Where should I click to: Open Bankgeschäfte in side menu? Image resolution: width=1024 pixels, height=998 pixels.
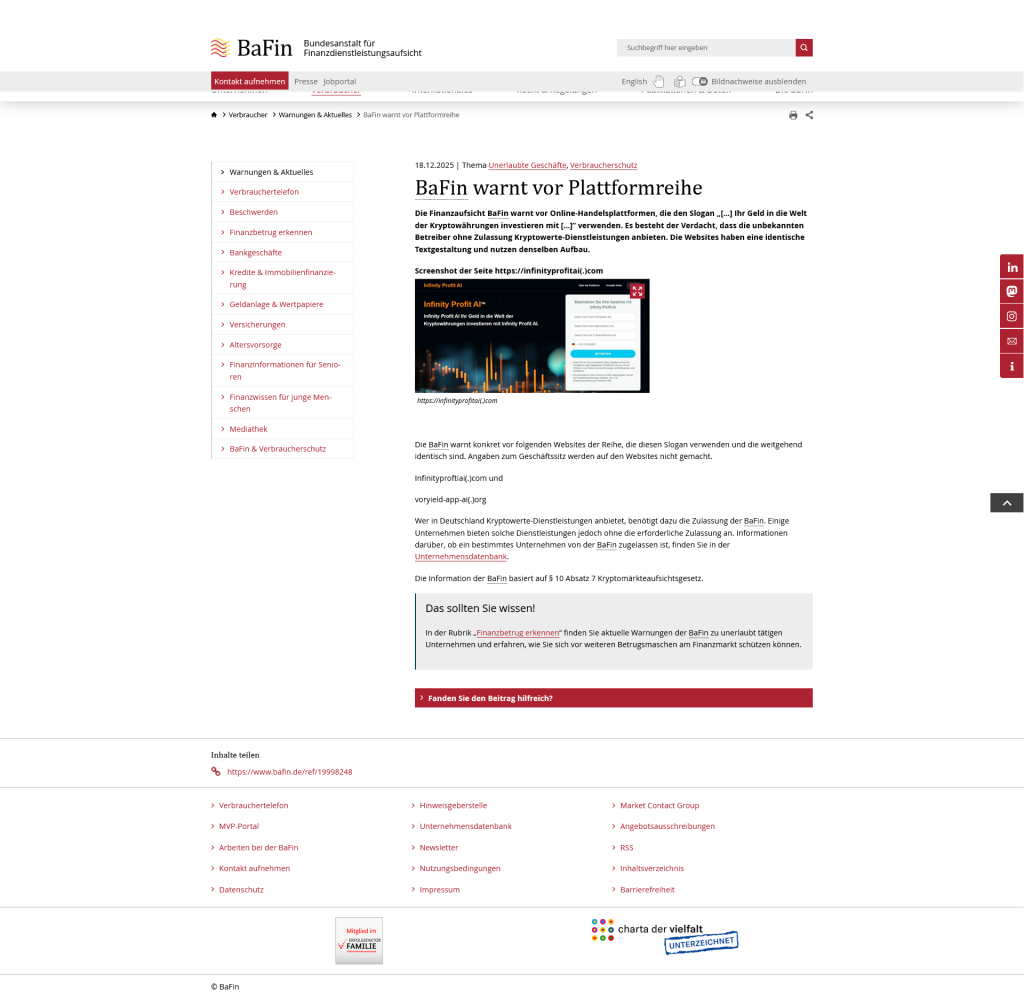(x=255, y=252)
